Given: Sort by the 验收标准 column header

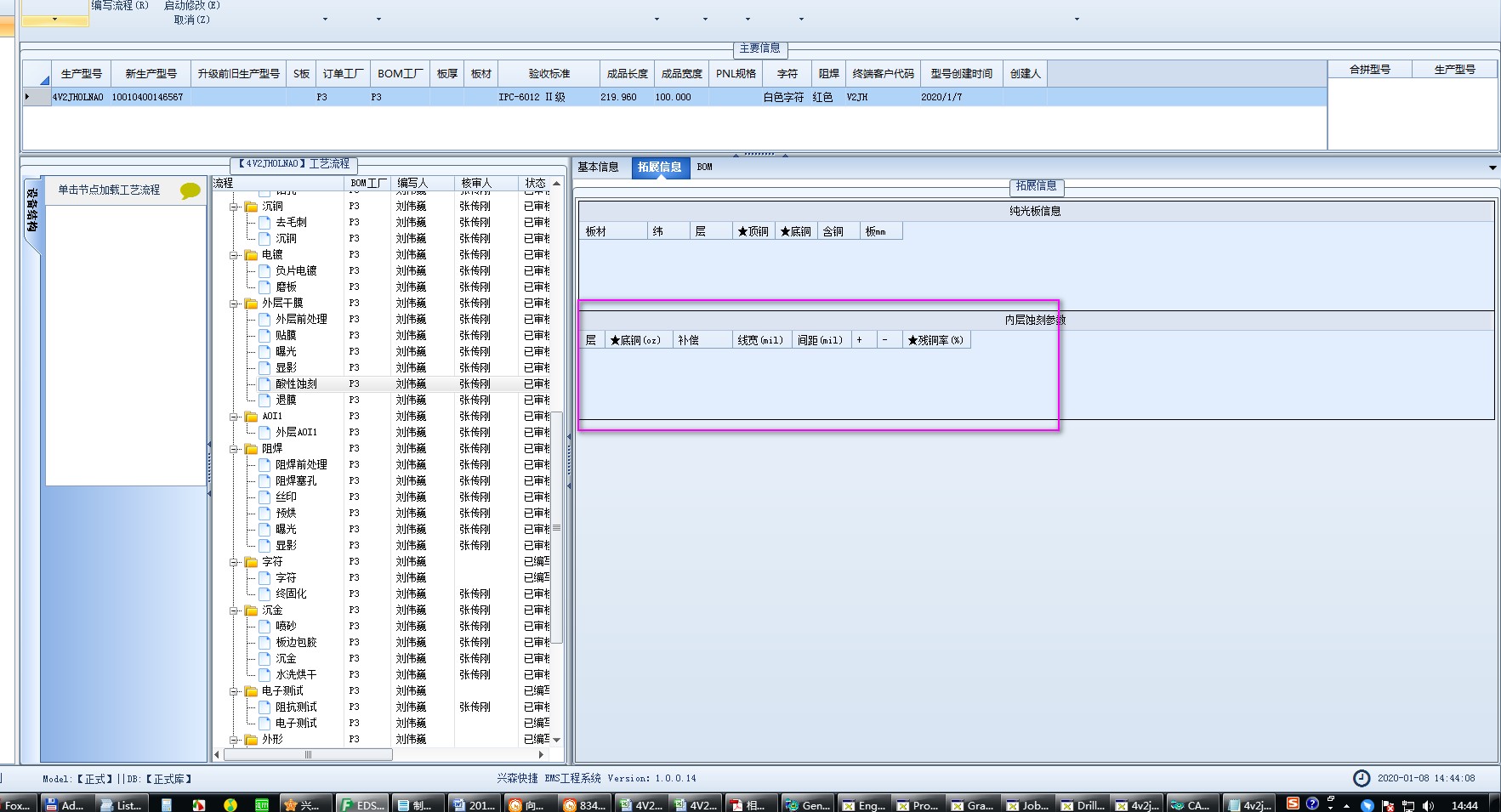Looking at the screenshot, I should pyautogui.click(x=549, y=74).
